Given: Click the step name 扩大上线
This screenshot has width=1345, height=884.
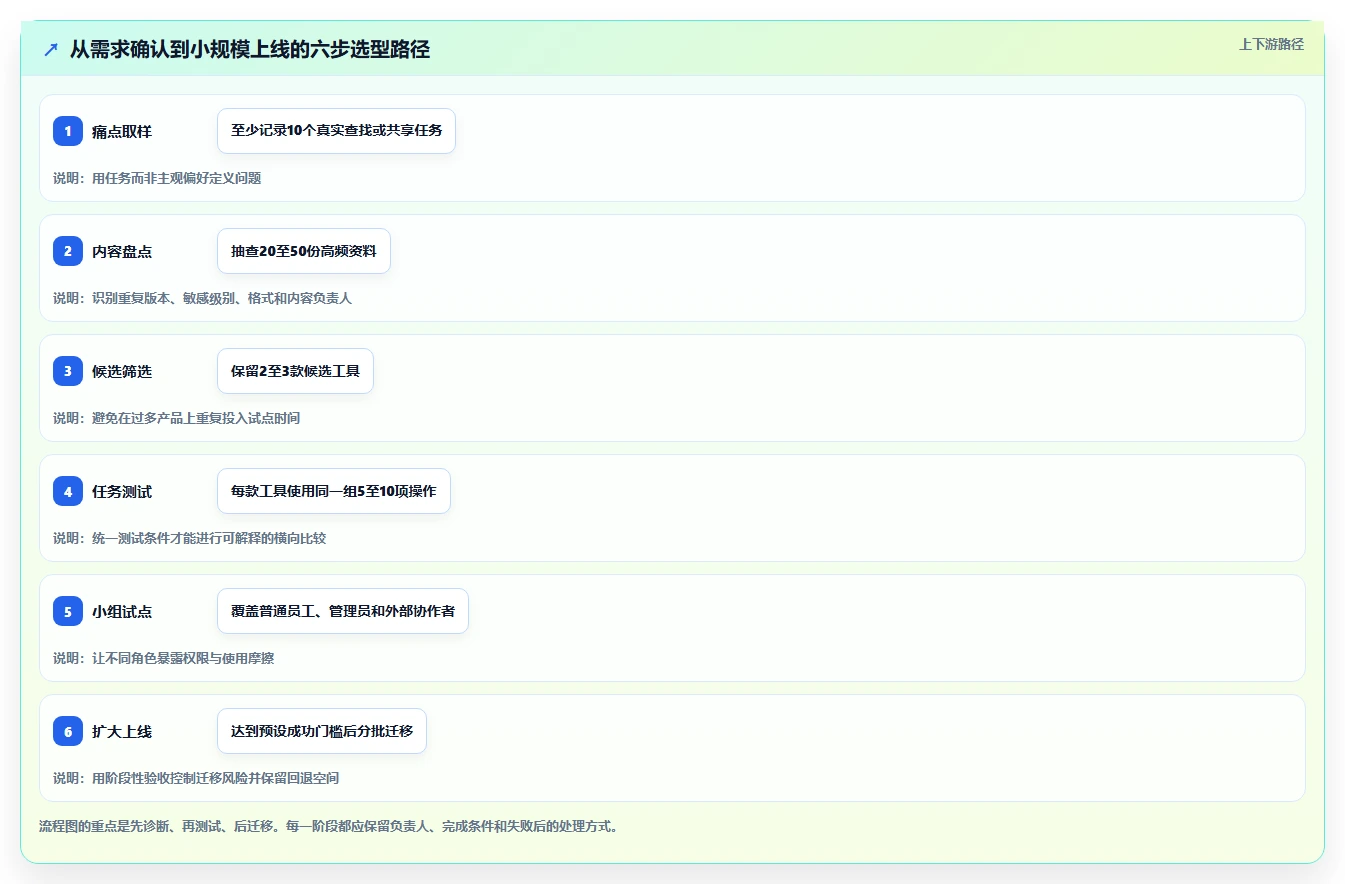Looking at the screenshot, I should (x=122, y=731).
